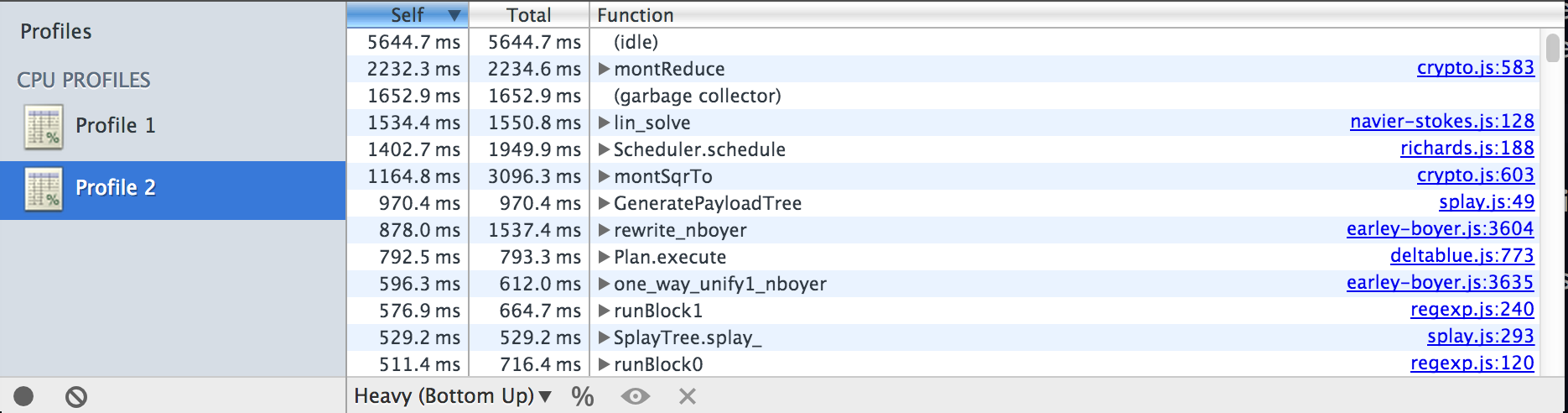
Task: Toggle percentage display of times
Action: click(583, 396)
